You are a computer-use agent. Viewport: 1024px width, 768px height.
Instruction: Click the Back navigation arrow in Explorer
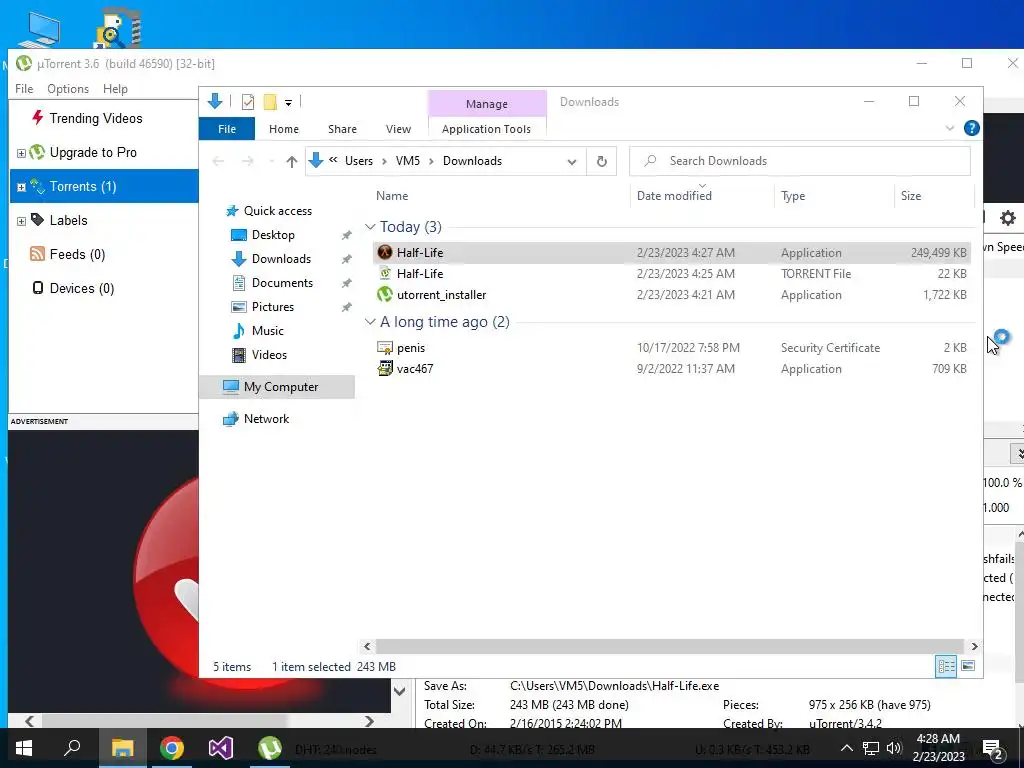(218, 161)
